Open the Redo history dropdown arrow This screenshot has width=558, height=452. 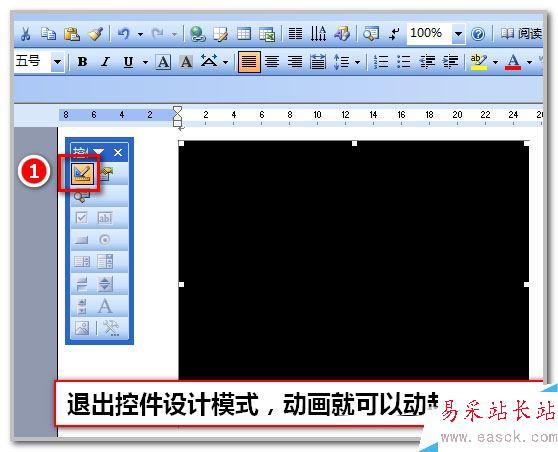(174, 35)
